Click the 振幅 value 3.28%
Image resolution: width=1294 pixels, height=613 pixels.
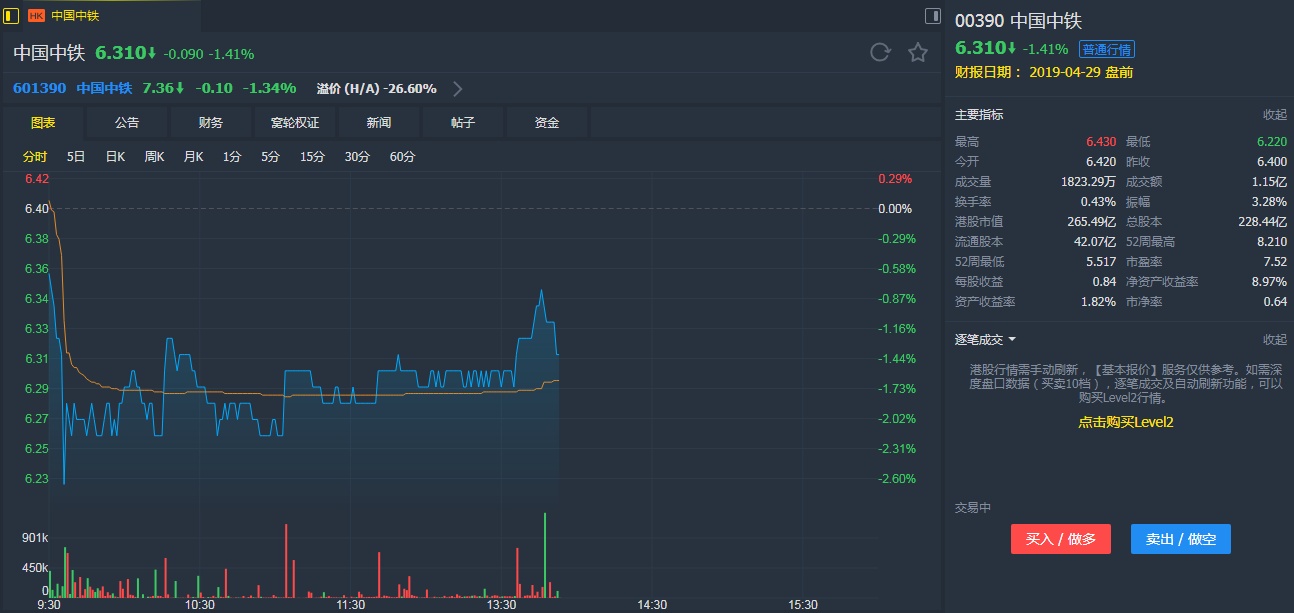[1271, 202]
